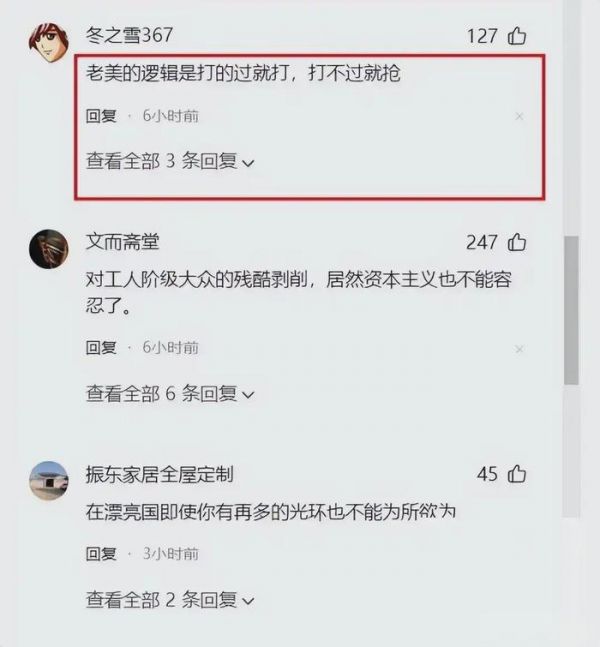Like the comment by 振东家居全屋定制

click(517, 474)
